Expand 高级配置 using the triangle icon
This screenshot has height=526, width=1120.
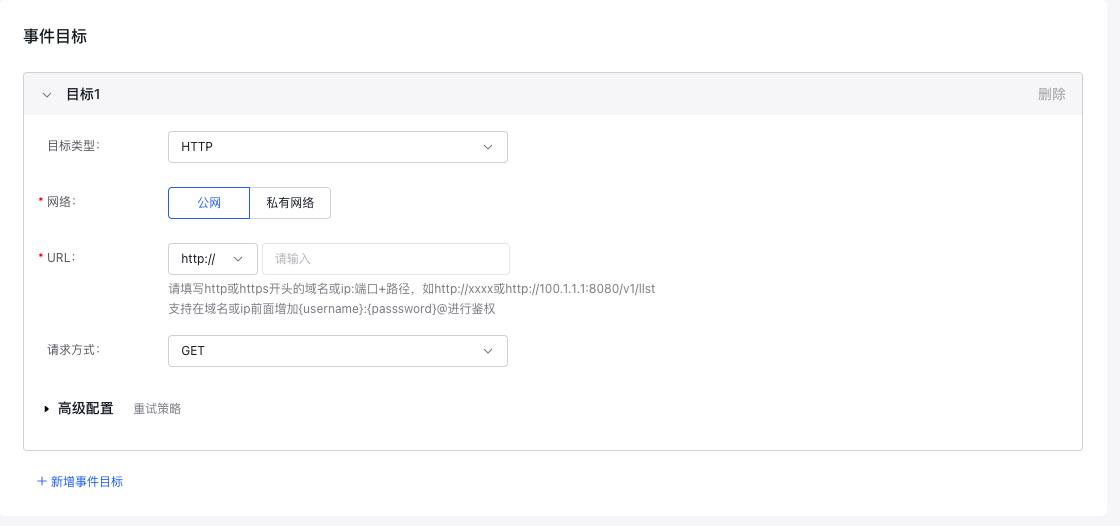(46, 409)
